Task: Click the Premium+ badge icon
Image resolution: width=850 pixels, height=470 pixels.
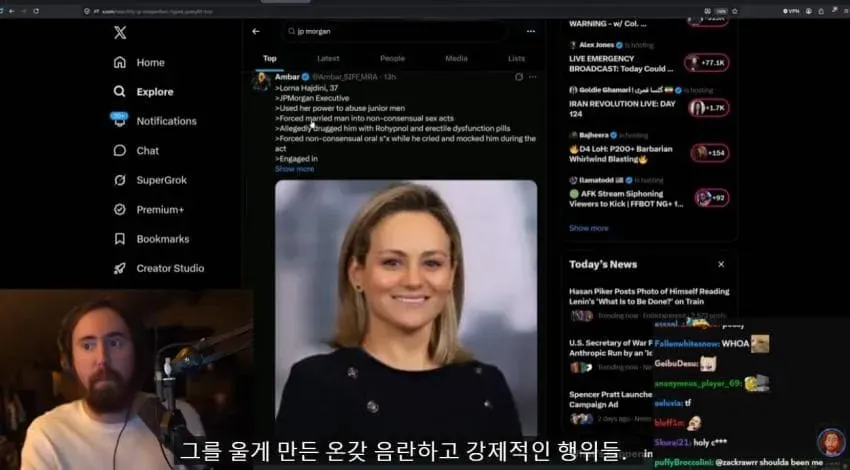Action: tap(120, 209)
